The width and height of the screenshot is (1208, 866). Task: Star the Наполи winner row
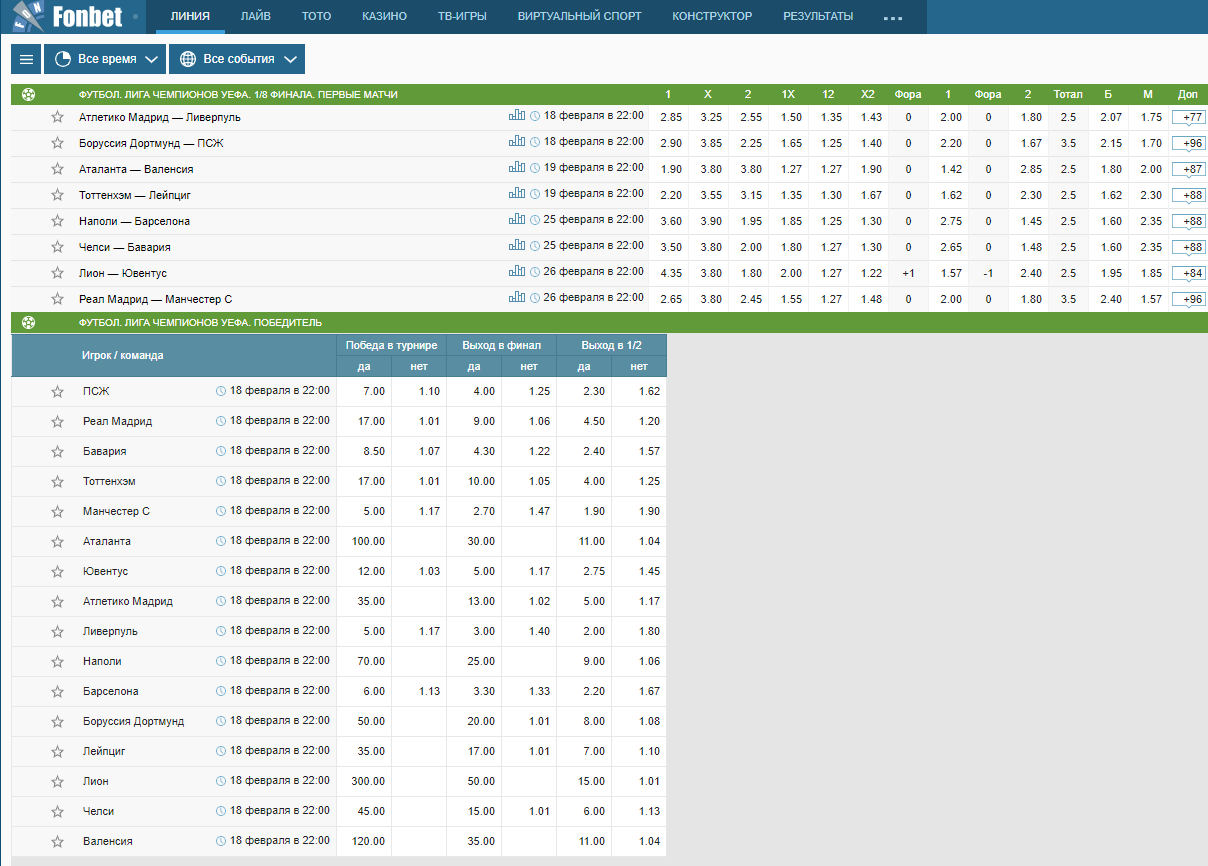click(x=57, y=662)
